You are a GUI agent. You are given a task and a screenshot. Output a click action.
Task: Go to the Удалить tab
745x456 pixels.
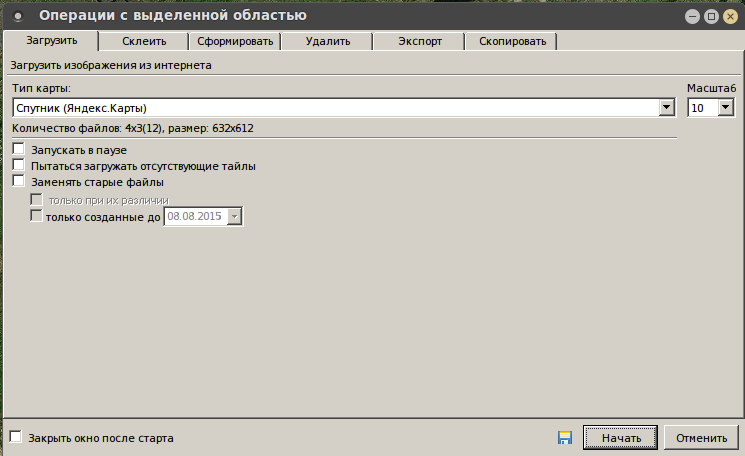point(327,41)
